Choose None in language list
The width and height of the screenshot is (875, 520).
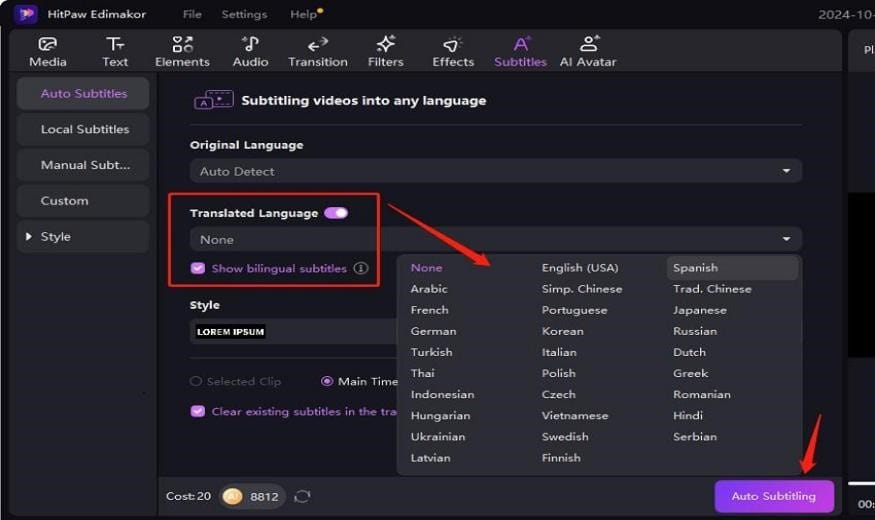pyautogui.click(x=426, y=268)
